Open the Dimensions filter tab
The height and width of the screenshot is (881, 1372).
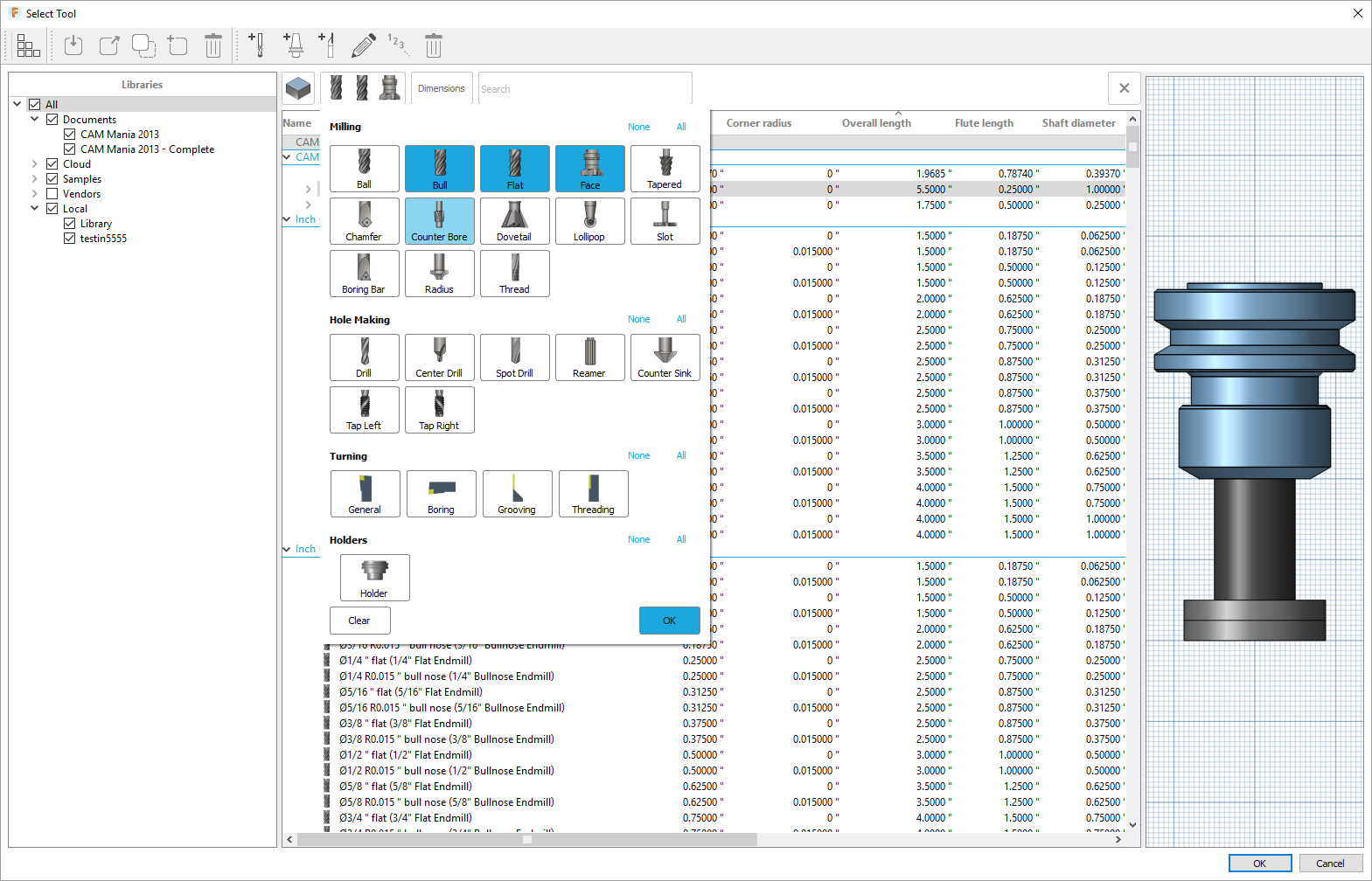442,88
